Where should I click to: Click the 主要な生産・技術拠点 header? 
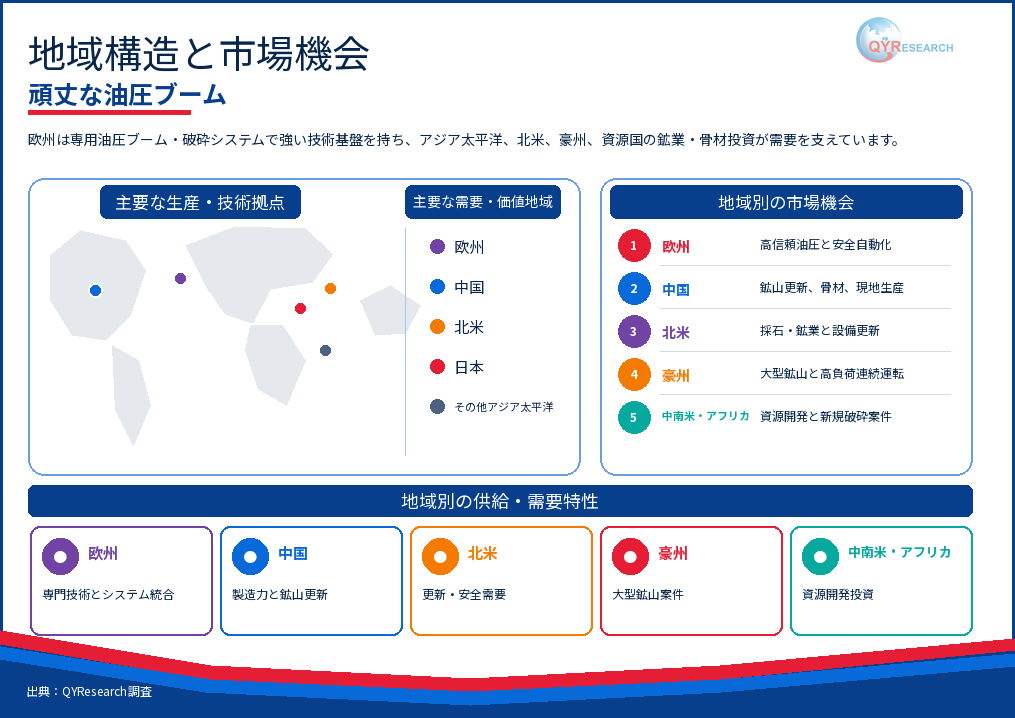pyautogui.click(x=200, y=203)
